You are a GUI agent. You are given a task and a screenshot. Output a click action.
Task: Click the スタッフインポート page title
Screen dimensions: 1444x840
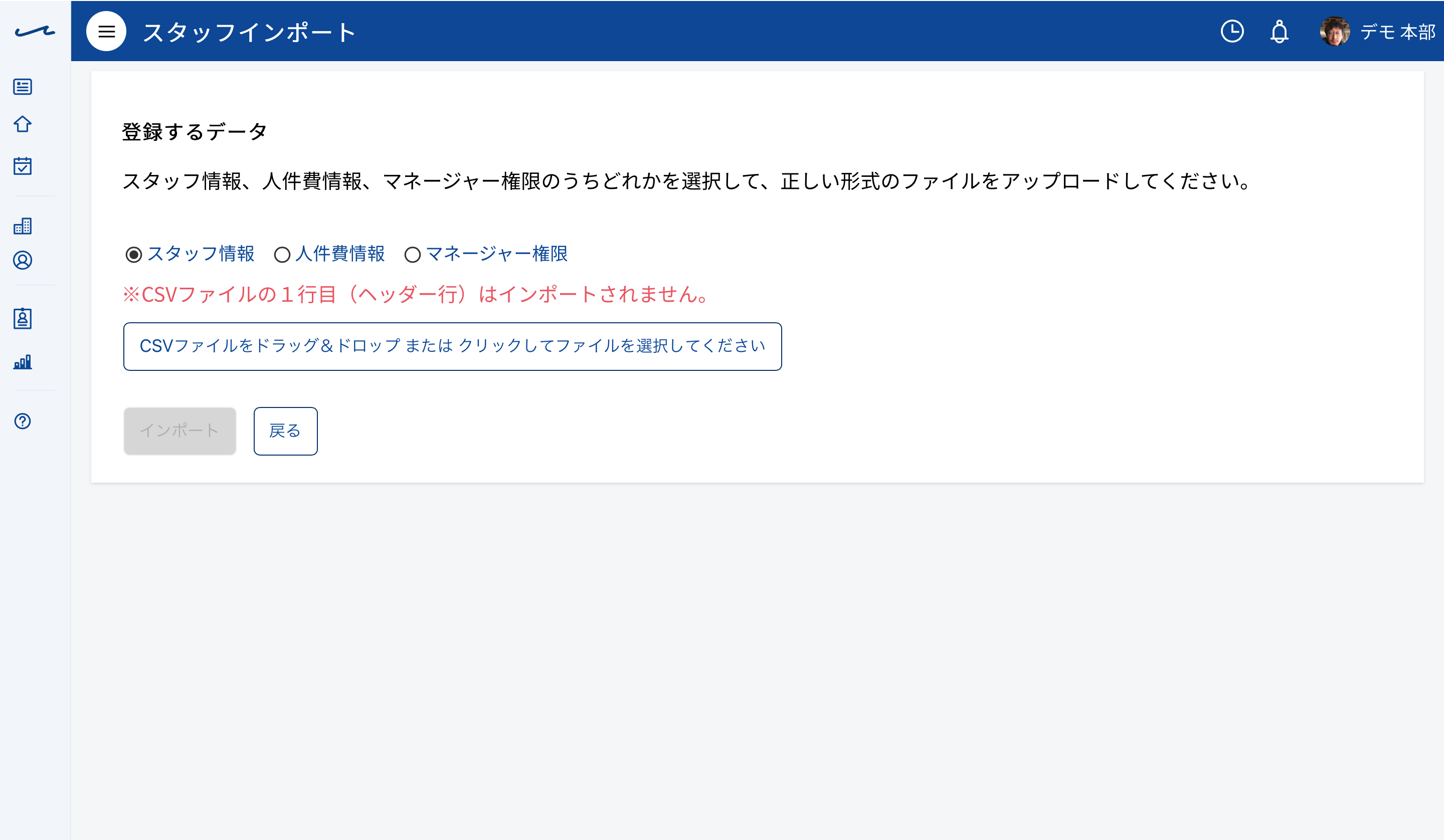(x=249, y=32)
